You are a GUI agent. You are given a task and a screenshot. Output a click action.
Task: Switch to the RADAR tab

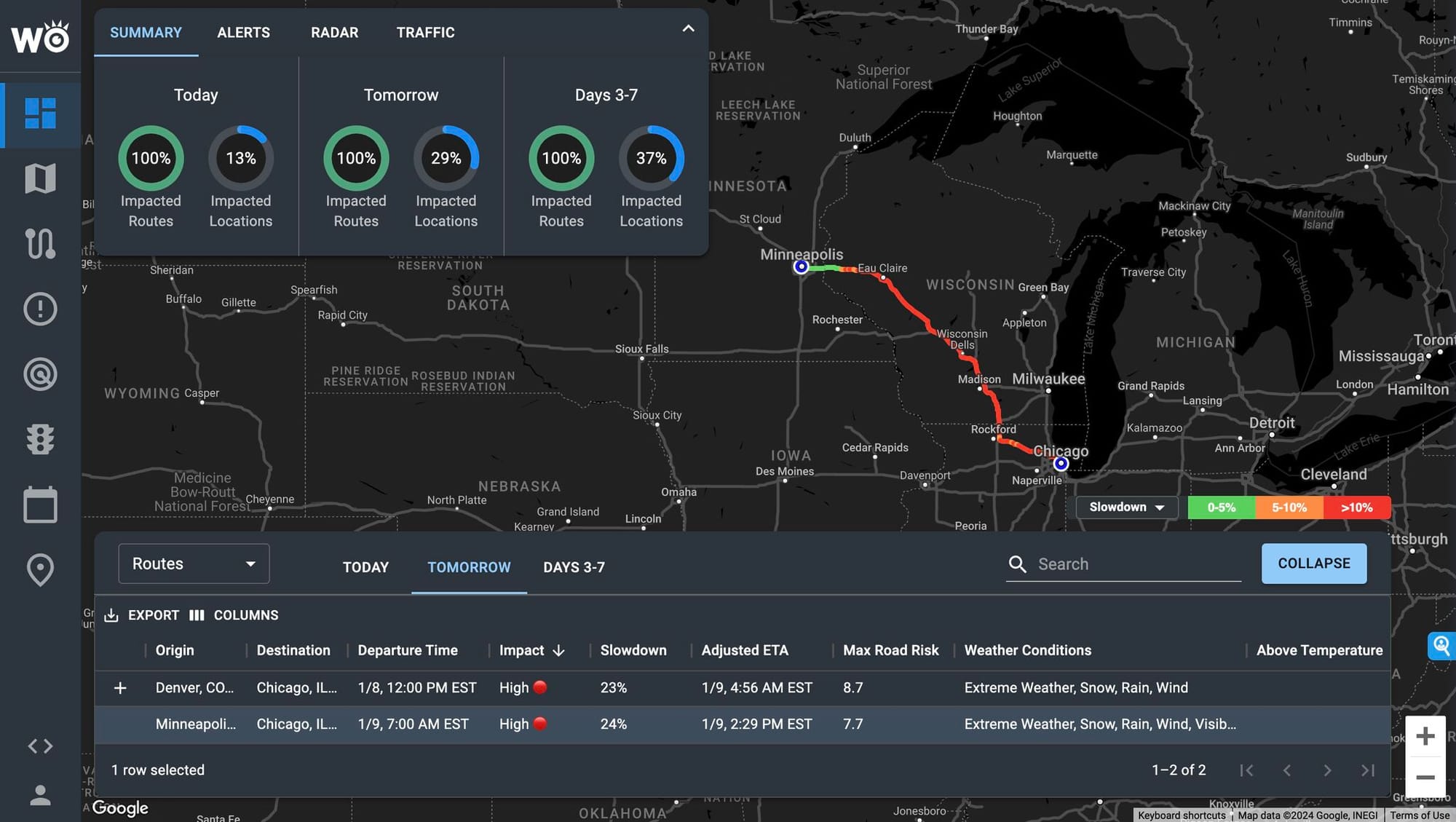coord(334,33)
